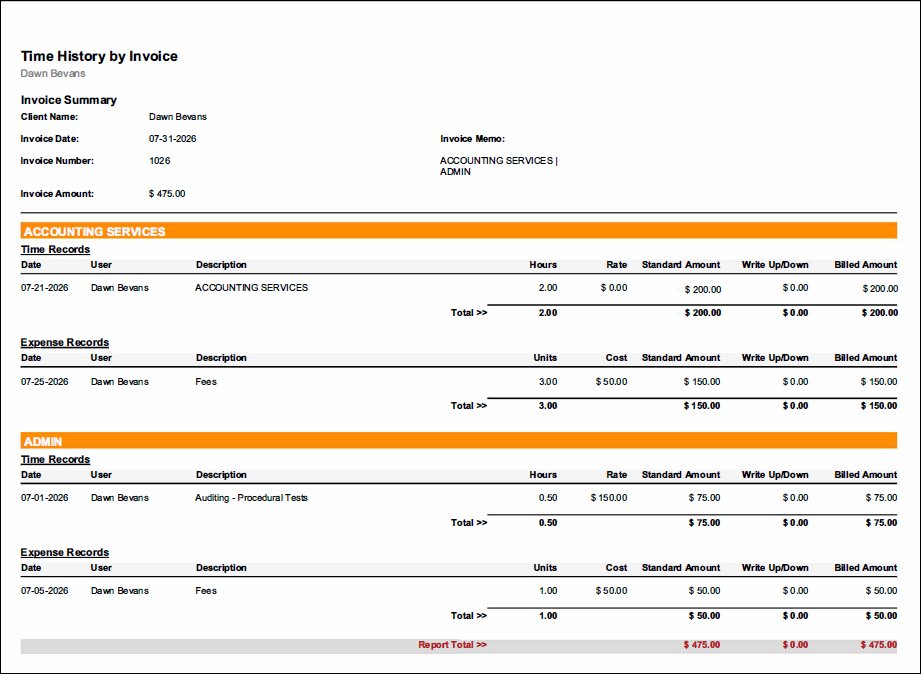Screen dimensions: 921x674
Task: Click the invoice date 07-31-2026
Action: pos(173,139)
